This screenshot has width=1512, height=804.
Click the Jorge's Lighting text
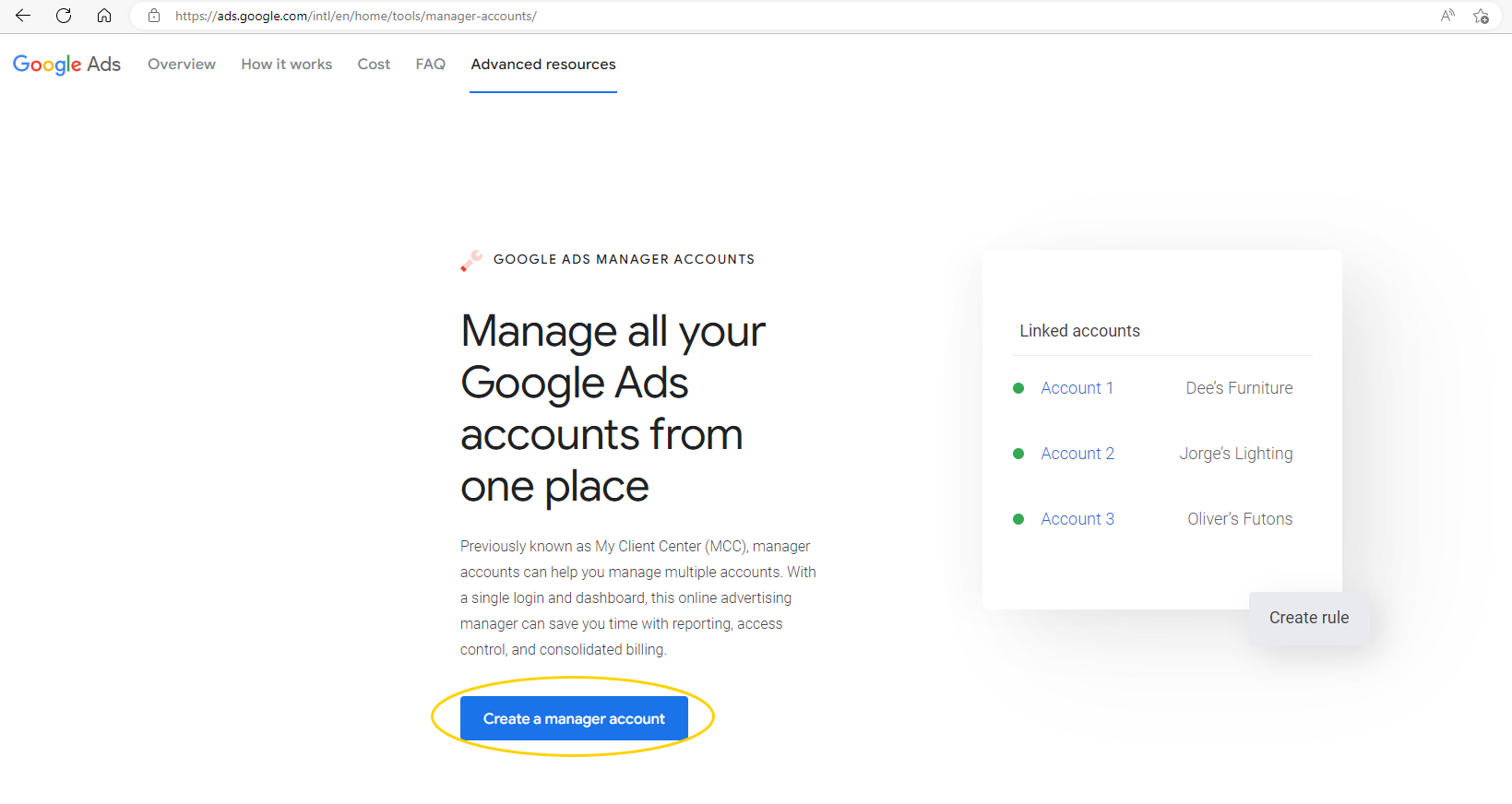[1236, 454]
